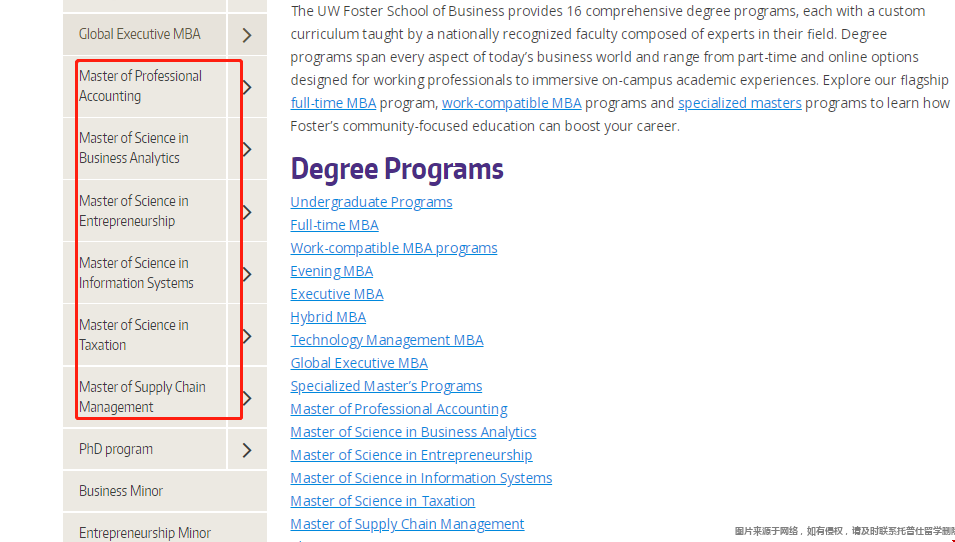Expand the Global Executive MBA chevron
Image resolution: width=955 pixels, height=542 pixels.
point(247,35)
